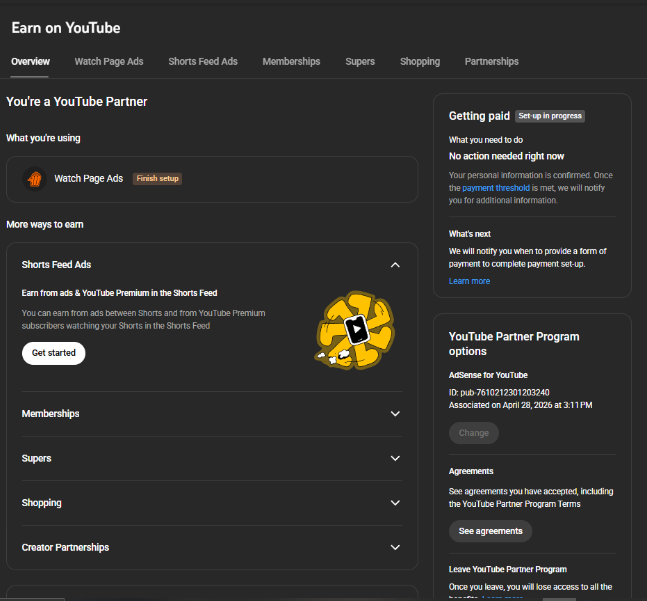
Task: Click the AdSense ID pub-7610212301203240 text
Action: [x=499, y=393]
